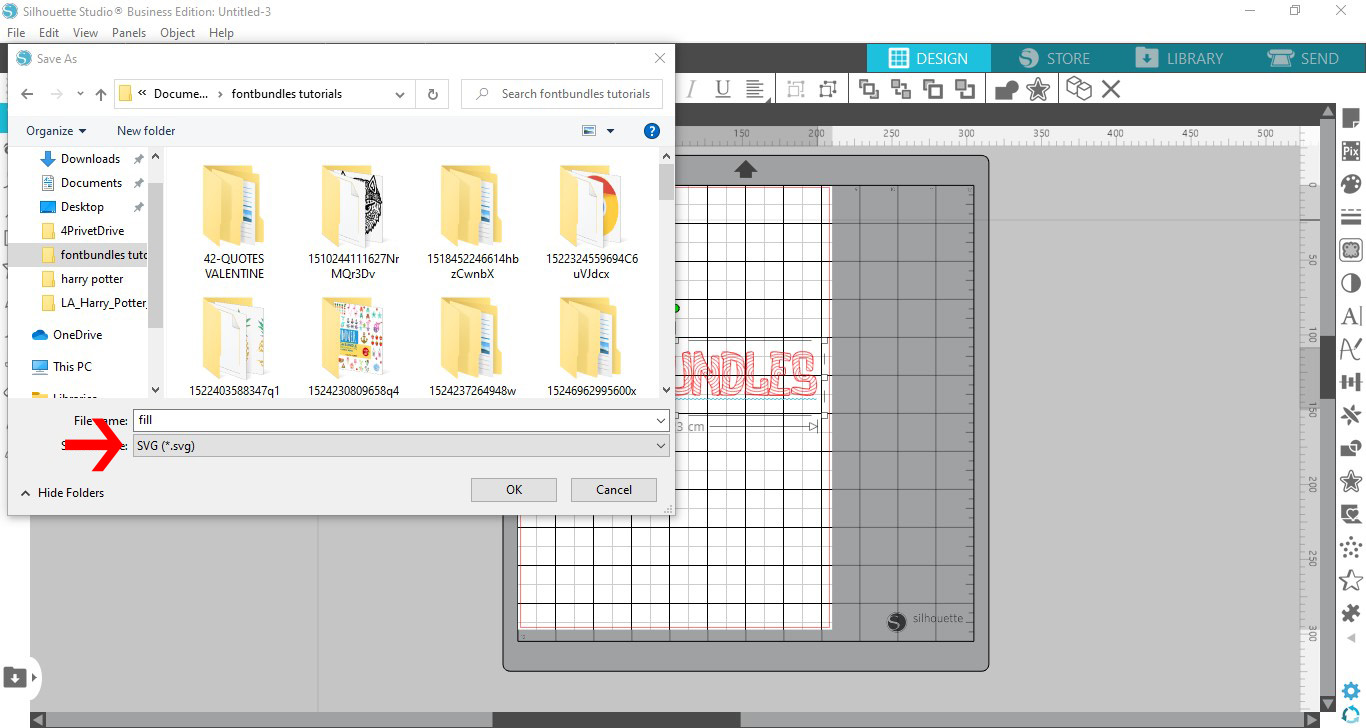Viewport: 1366px width, 728px height.
Task: Collapse folders with Hide Folders
Action: (62, 493)
